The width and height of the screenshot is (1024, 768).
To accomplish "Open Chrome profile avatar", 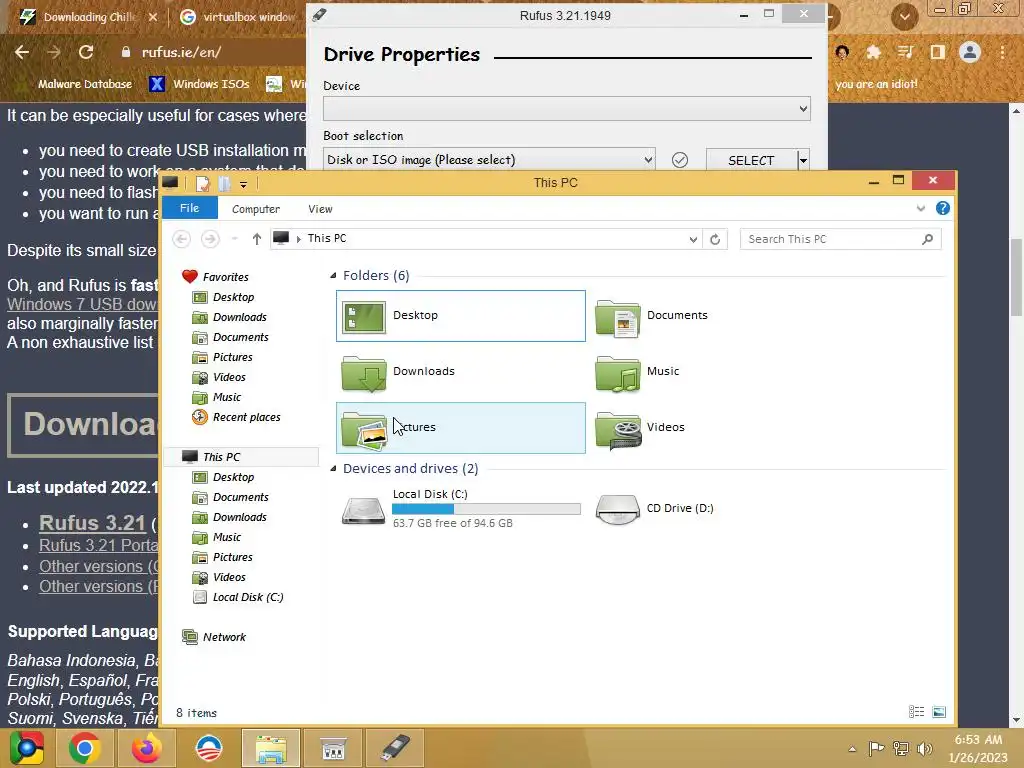I will click(x=970, y=52).
